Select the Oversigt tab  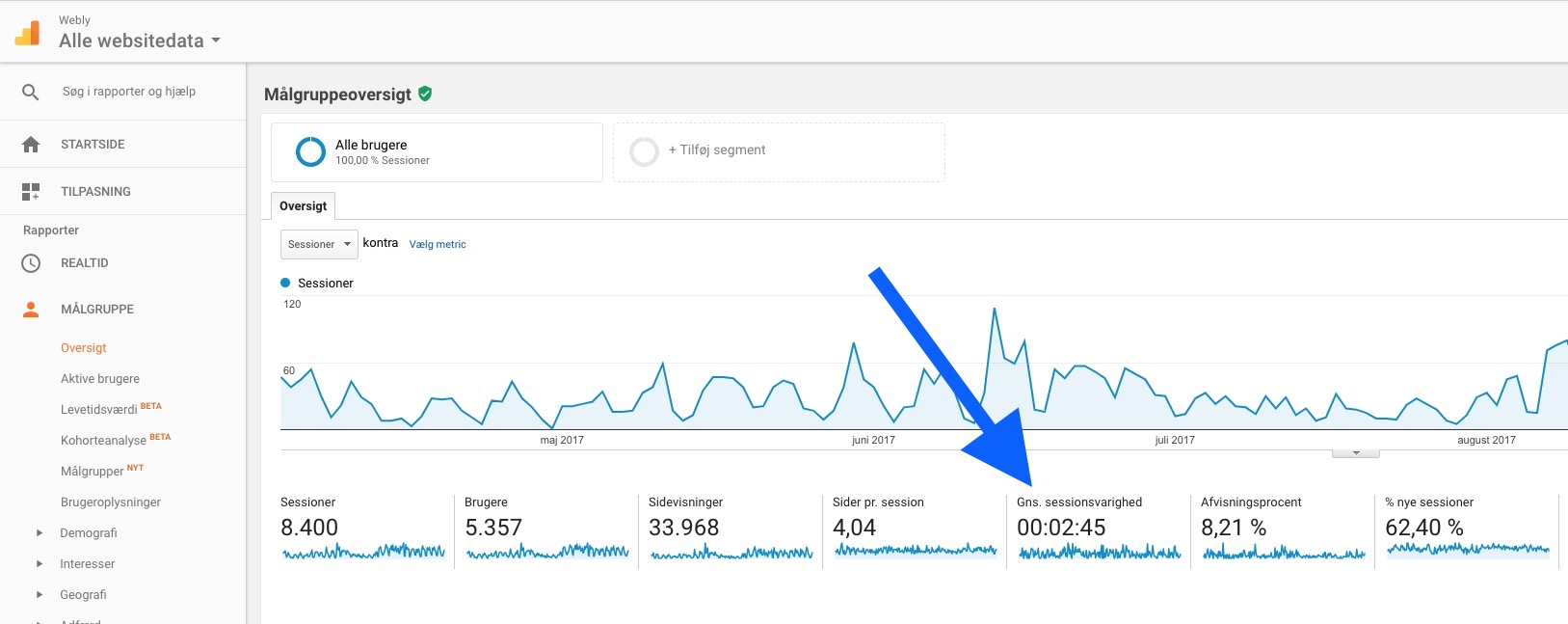tap(304, 206)
